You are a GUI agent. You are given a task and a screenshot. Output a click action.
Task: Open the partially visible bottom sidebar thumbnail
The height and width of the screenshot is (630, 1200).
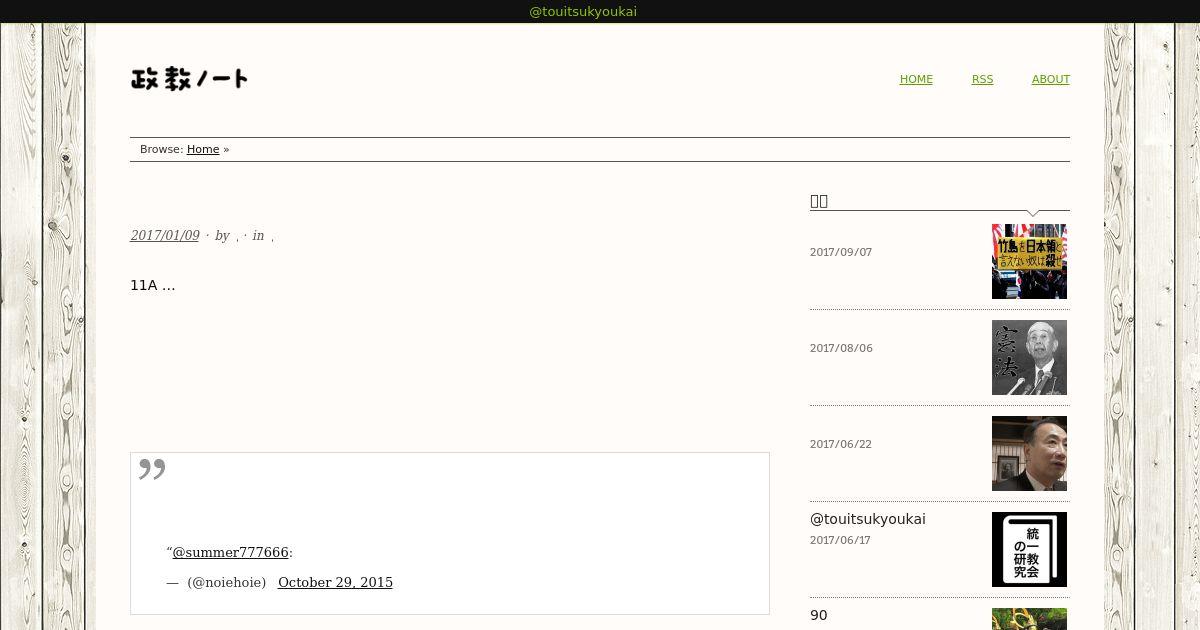tap(1029, 619)
